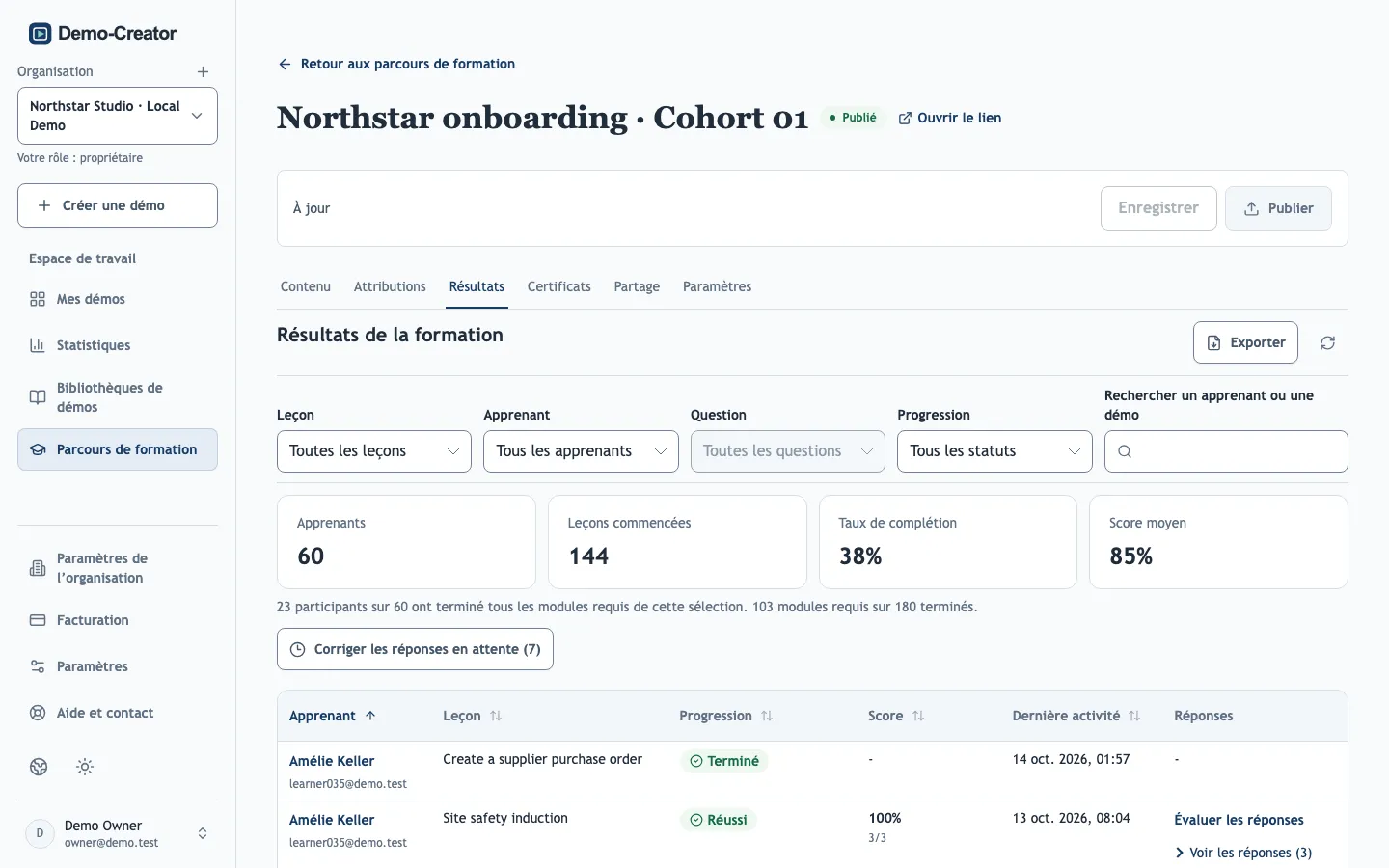Click Créer une démo button

click(118, 205)
